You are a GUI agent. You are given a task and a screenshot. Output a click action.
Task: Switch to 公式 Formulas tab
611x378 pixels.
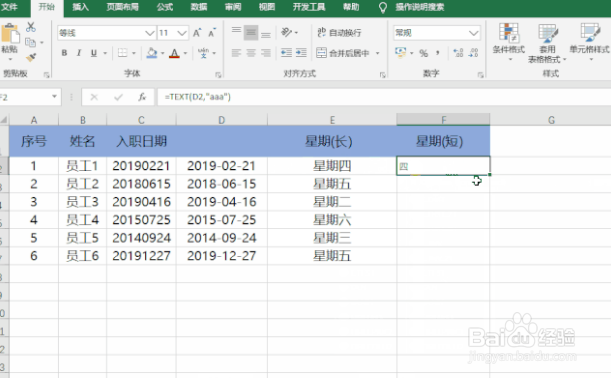[x=165, y=7]
